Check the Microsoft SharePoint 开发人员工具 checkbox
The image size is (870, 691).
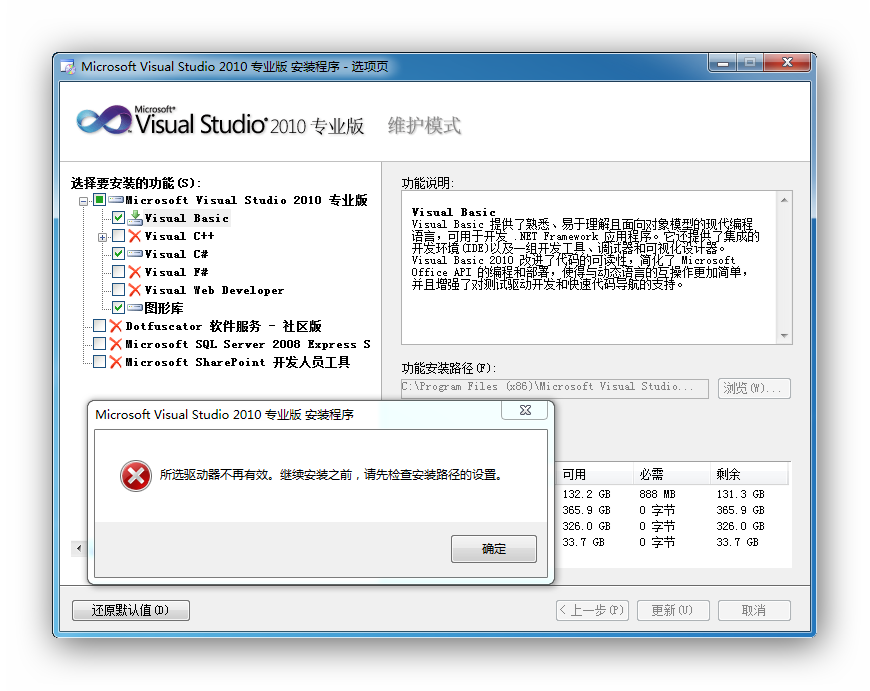(99, 362)
